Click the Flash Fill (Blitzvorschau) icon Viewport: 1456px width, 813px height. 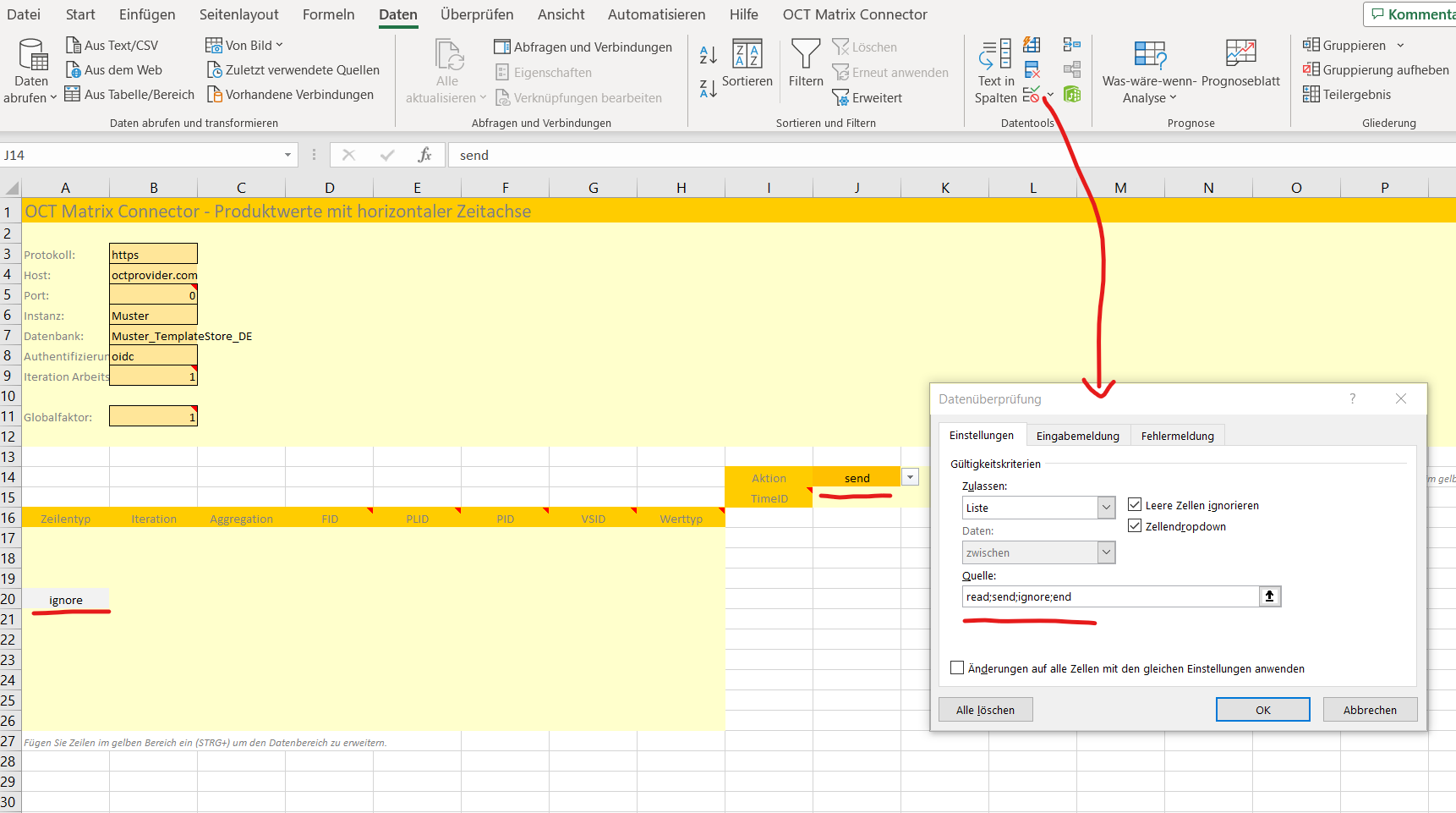click(1032, 45)
